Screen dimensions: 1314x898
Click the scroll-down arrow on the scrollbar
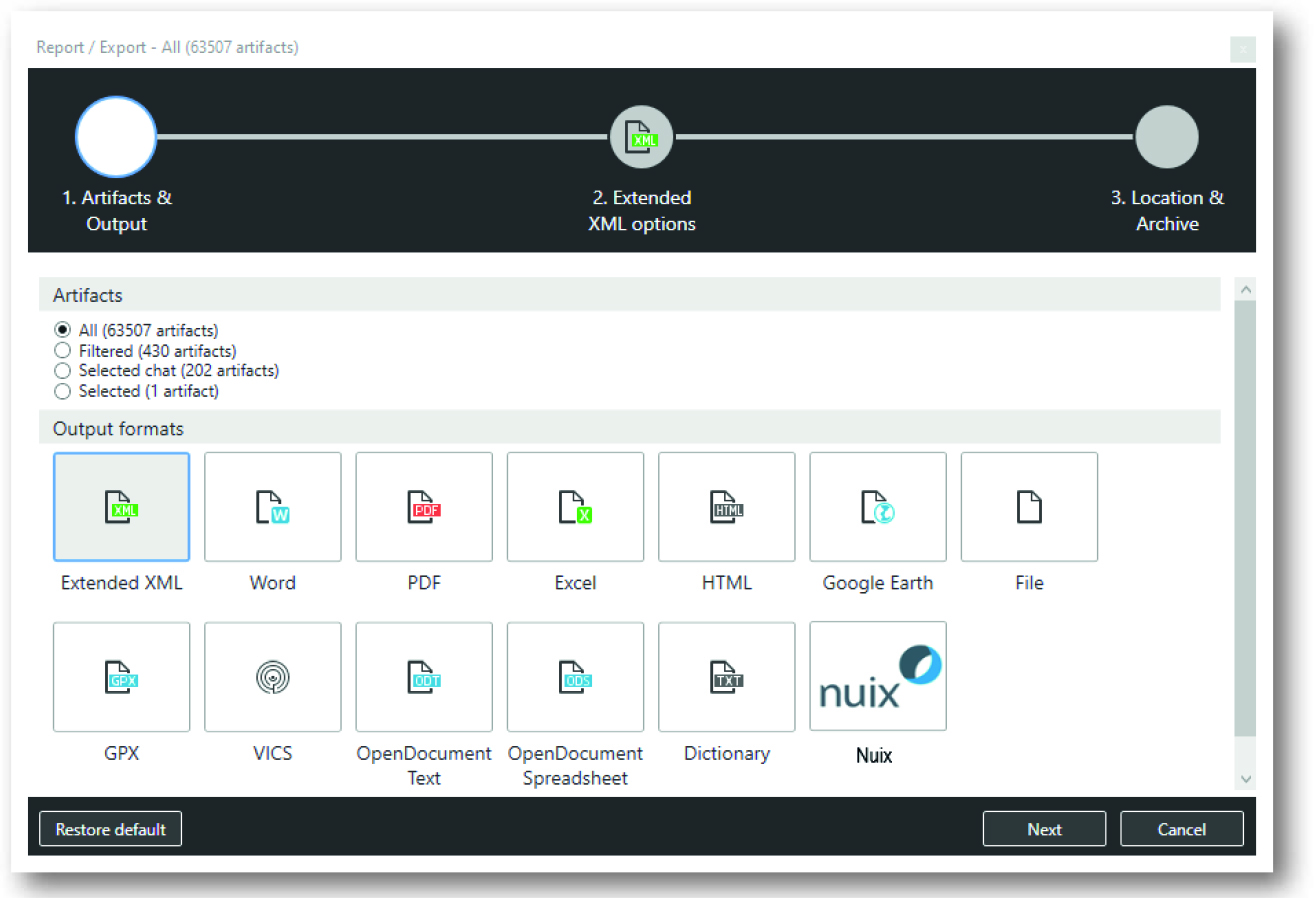tap(1246, 778)
